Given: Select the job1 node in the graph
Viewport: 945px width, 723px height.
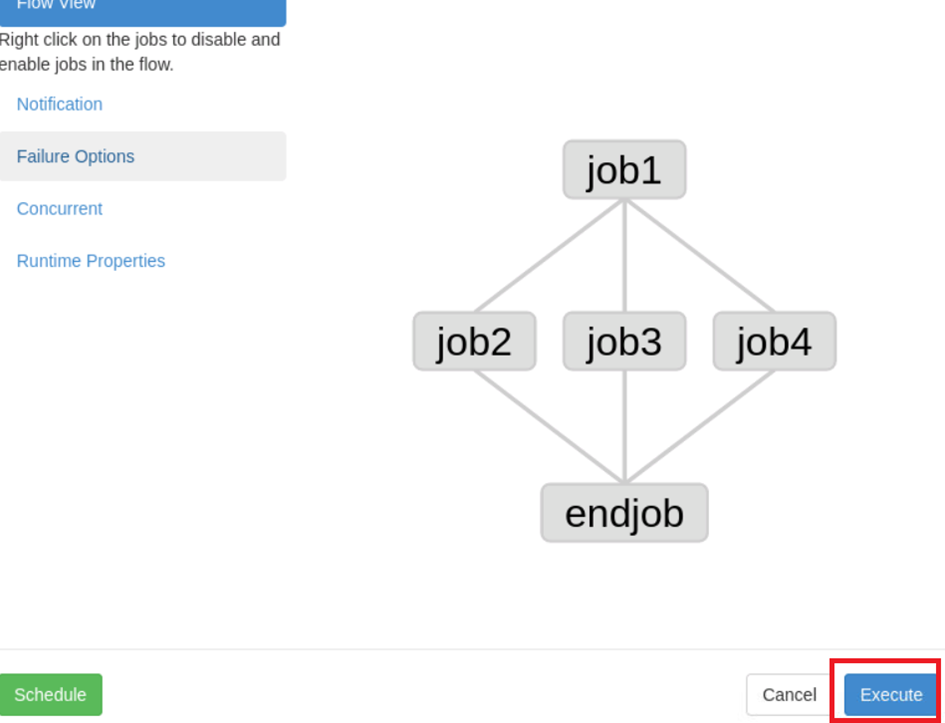Looking at the screenshot, I should point(624,170).
